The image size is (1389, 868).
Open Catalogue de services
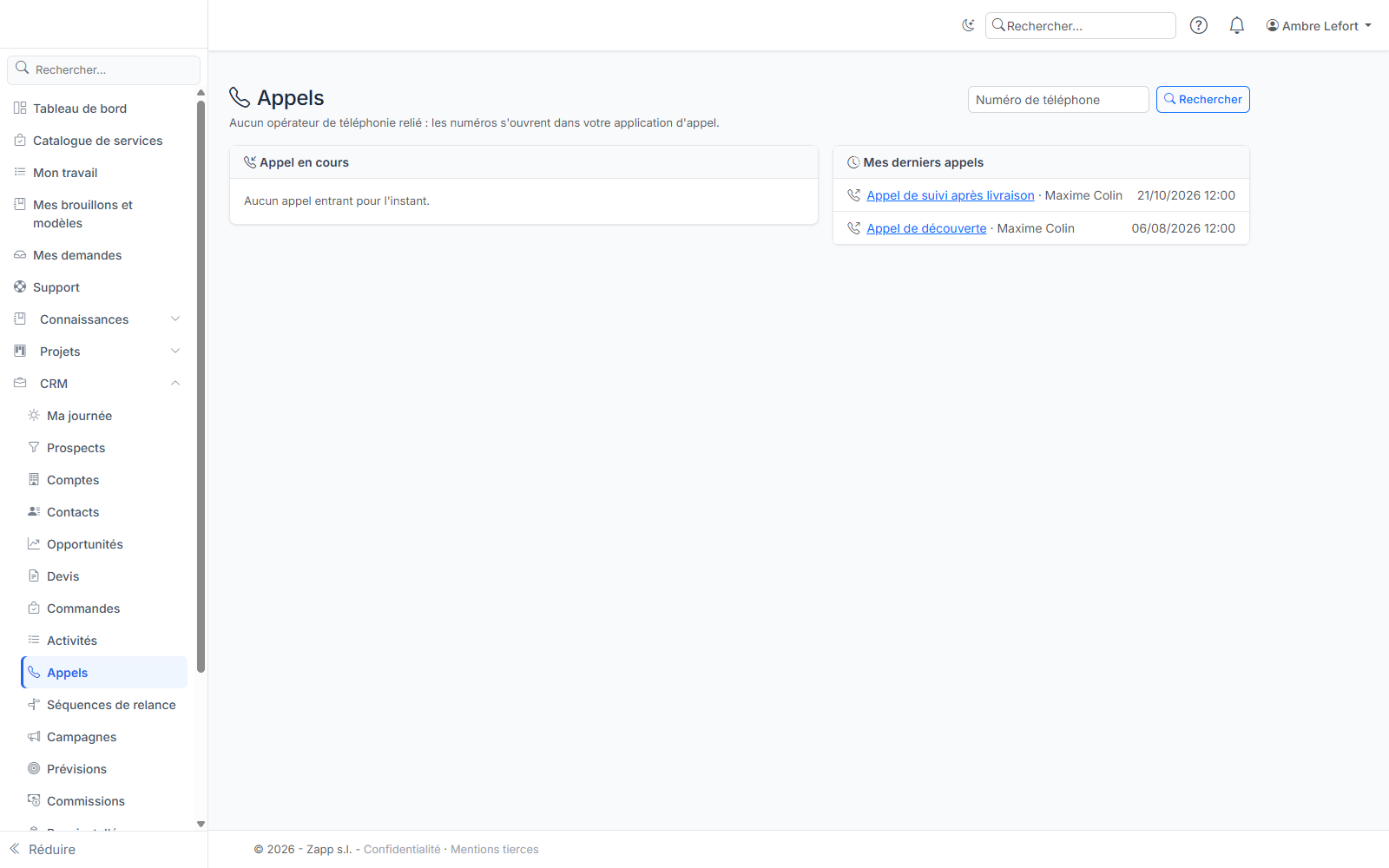[x=97, y=141]
